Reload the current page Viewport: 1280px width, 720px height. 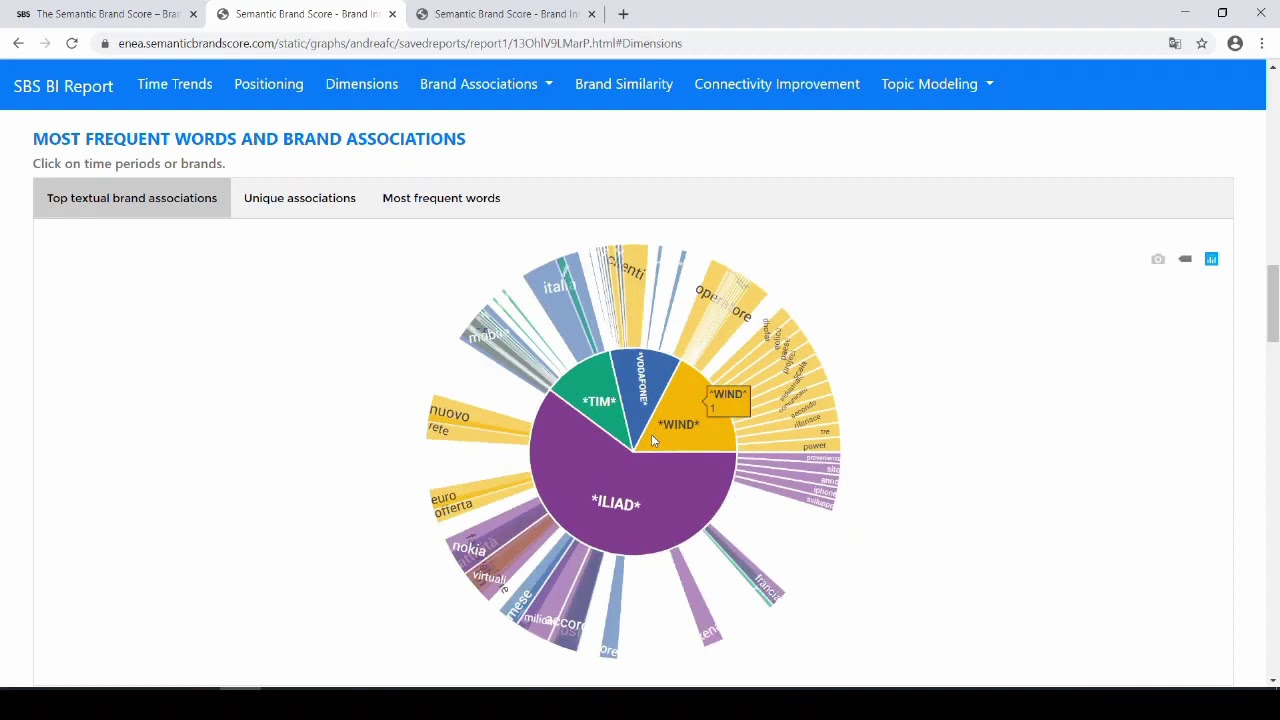(x=72, y=43)
